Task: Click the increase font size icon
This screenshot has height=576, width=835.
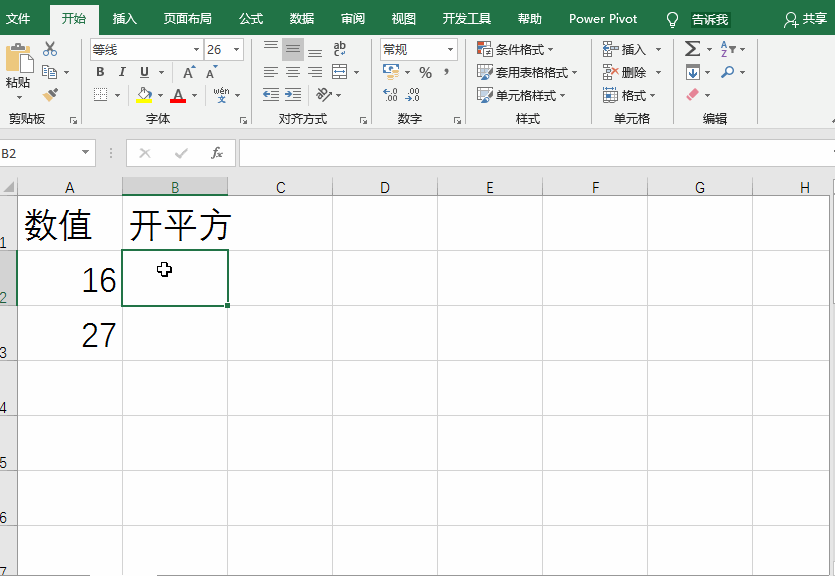Action: 188,73
